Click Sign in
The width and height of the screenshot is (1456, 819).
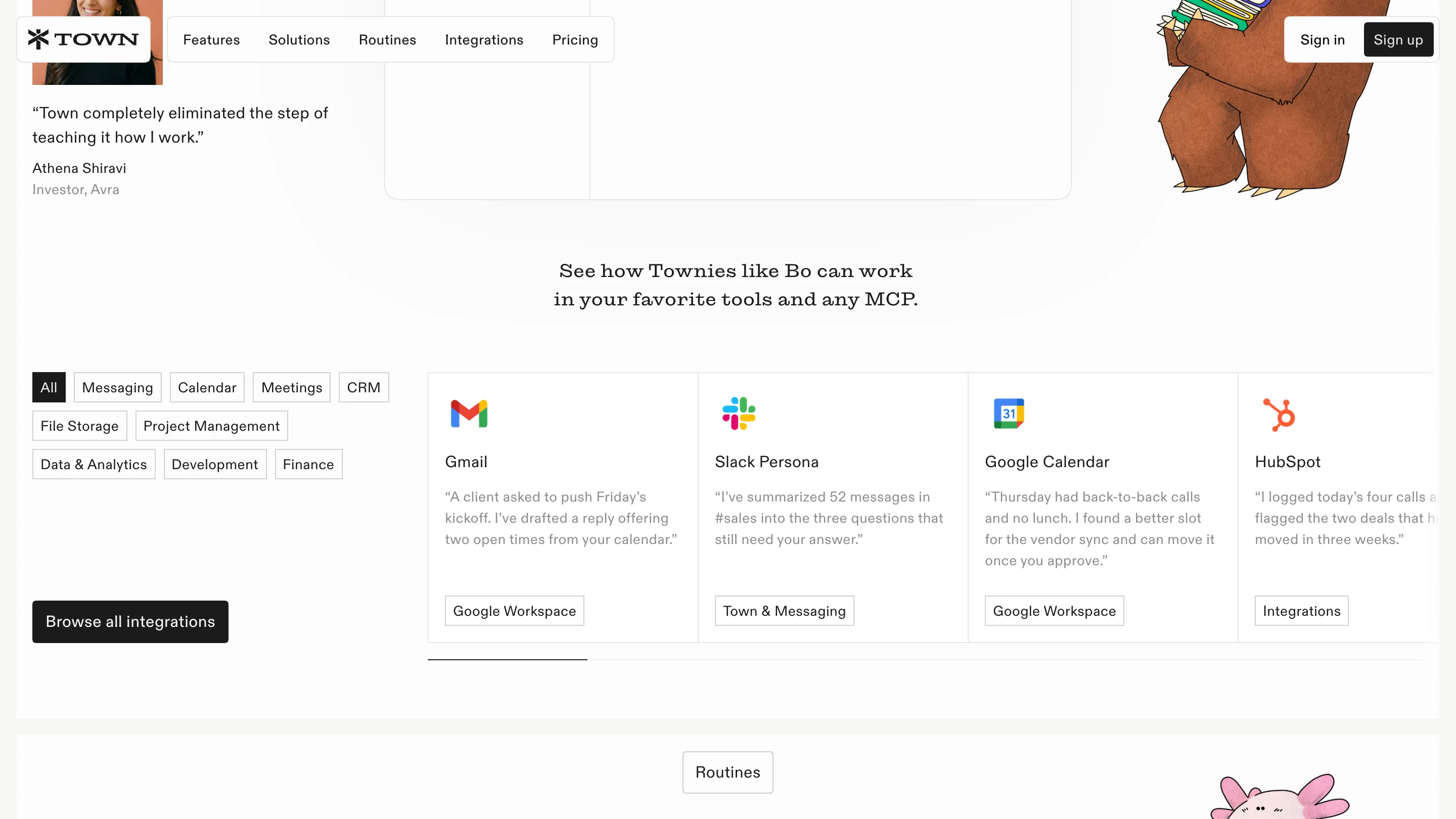pos(1322,39)
